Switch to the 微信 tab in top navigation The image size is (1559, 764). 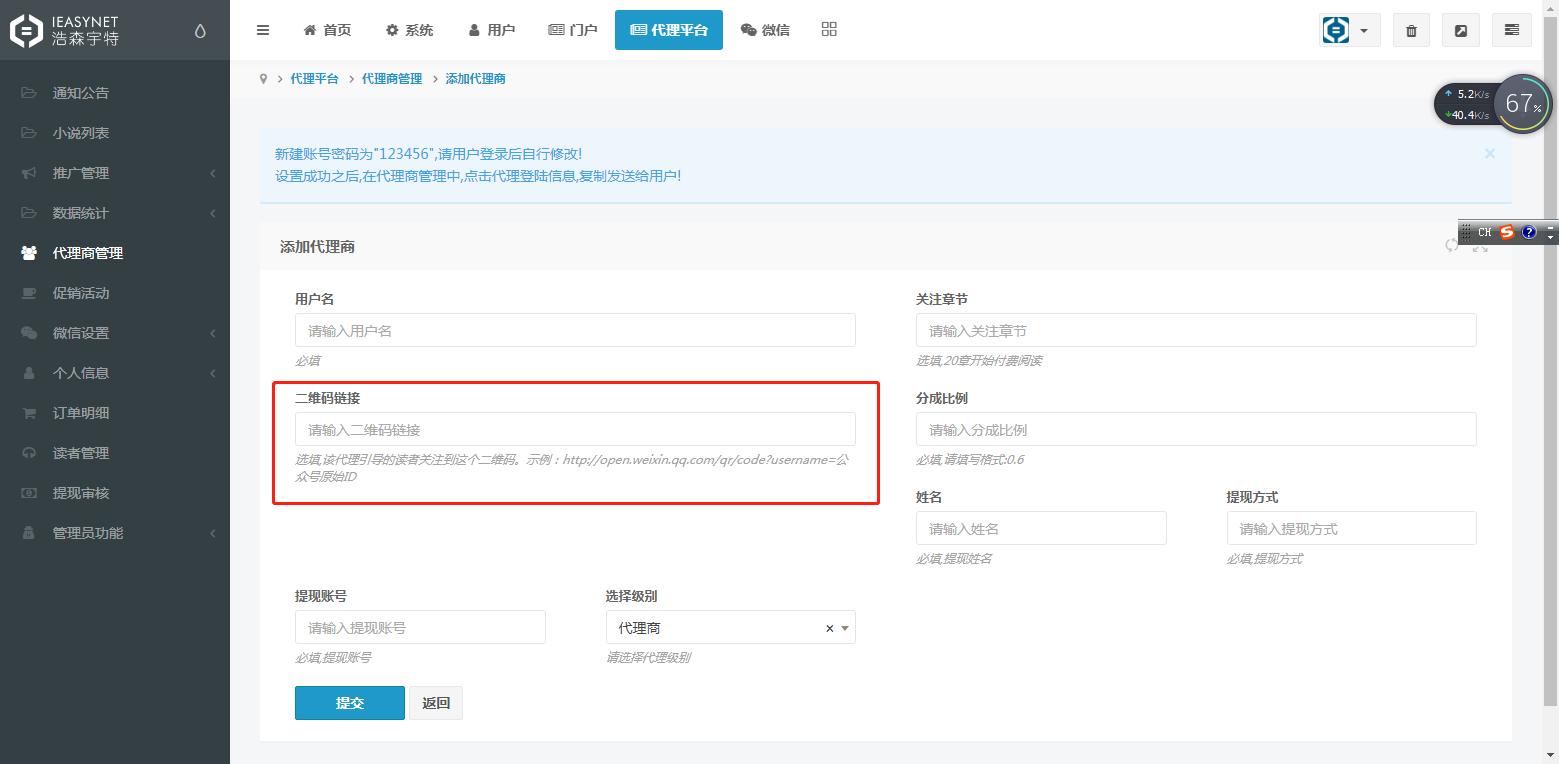click(765, 29)
